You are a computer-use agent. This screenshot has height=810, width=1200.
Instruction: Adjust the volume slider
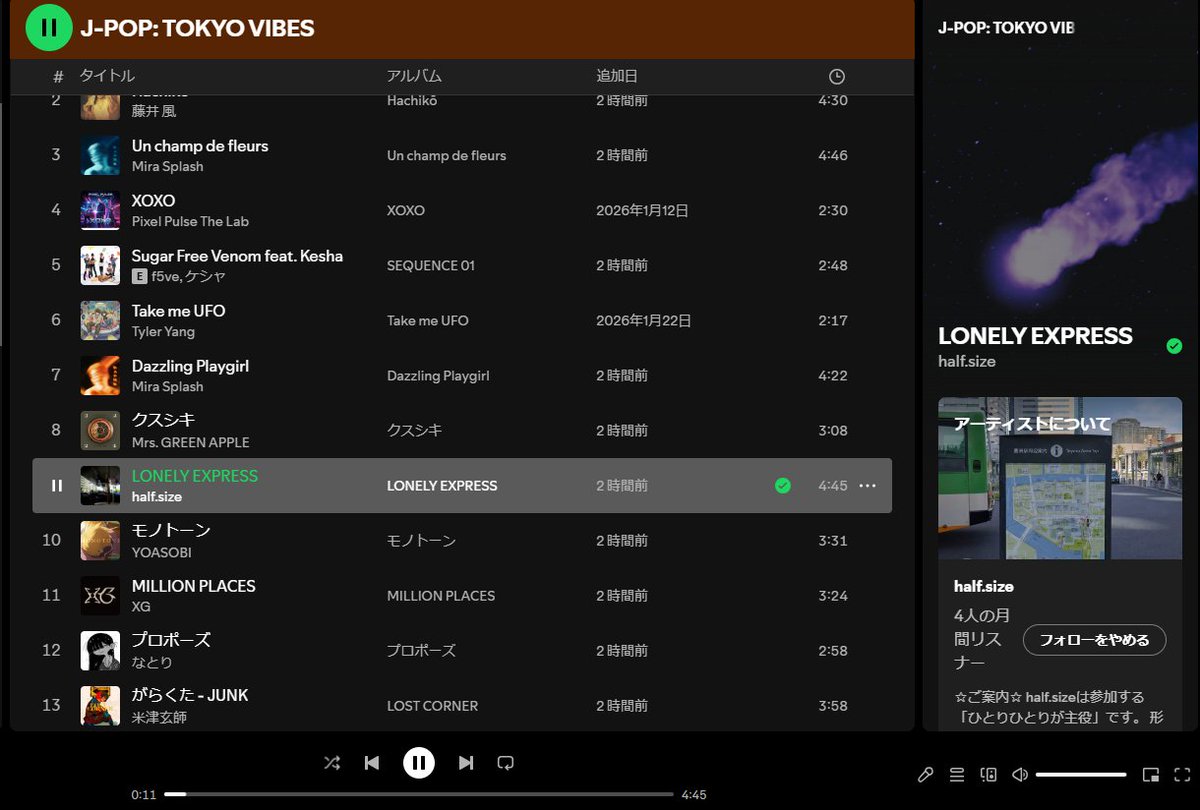(x=1081, y=775)
